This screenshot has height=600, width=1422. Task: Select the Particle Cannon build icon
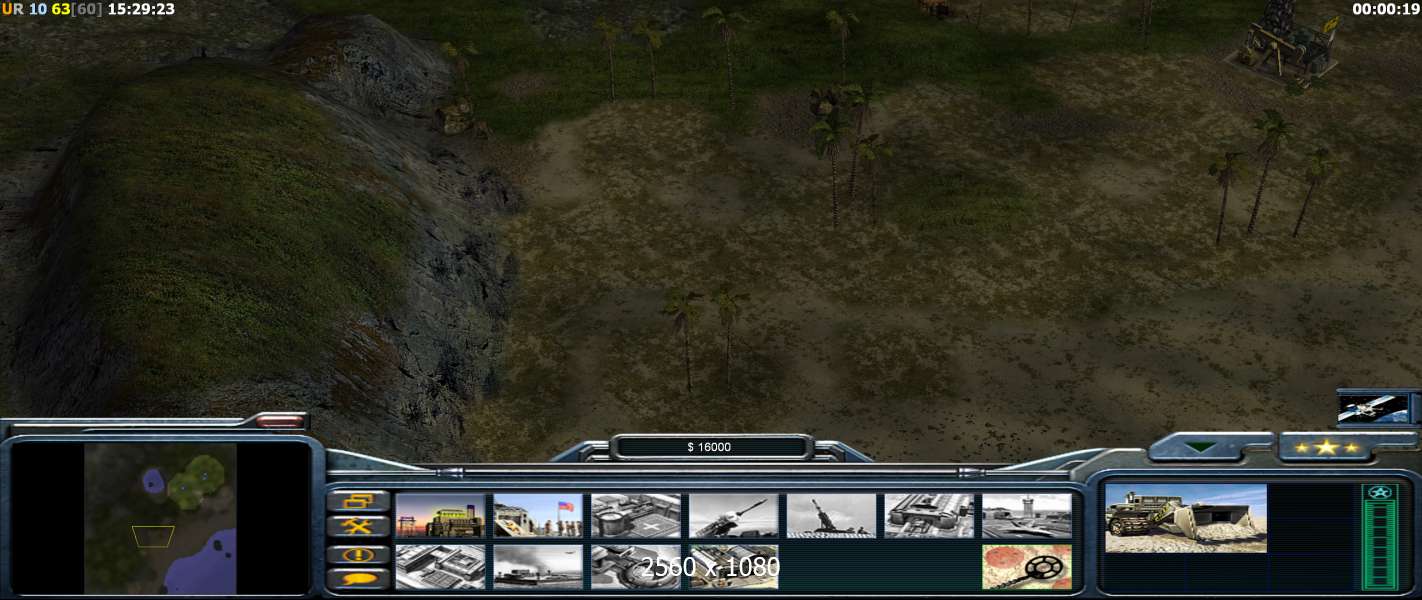[x=636, y=567]
